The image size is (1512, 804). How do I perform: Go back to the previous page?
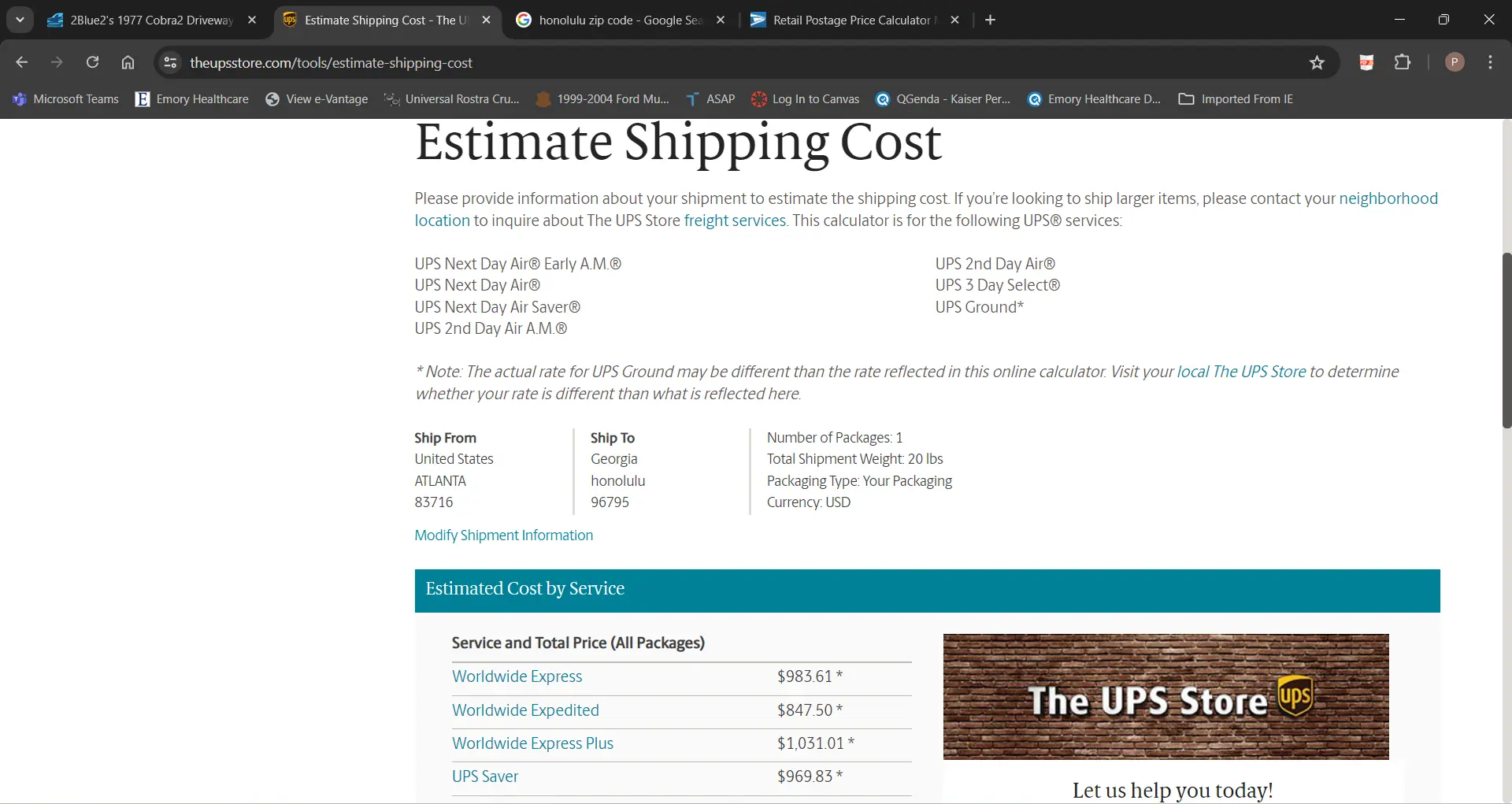click(22, 62)
